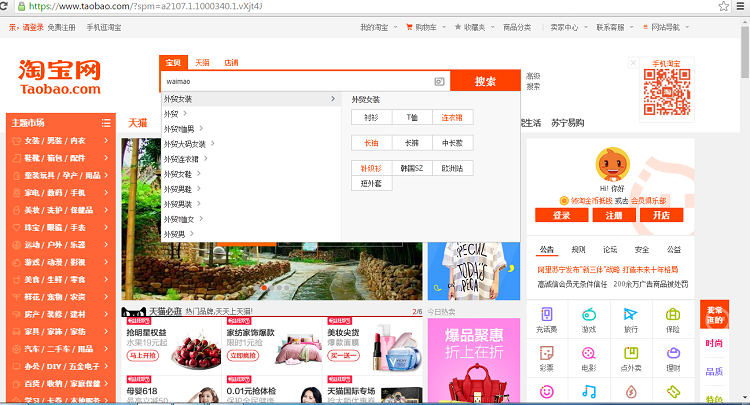The image size is (750, 405).
Task: Close the mobile Taobao QR code panel
Action: (633, 63)
